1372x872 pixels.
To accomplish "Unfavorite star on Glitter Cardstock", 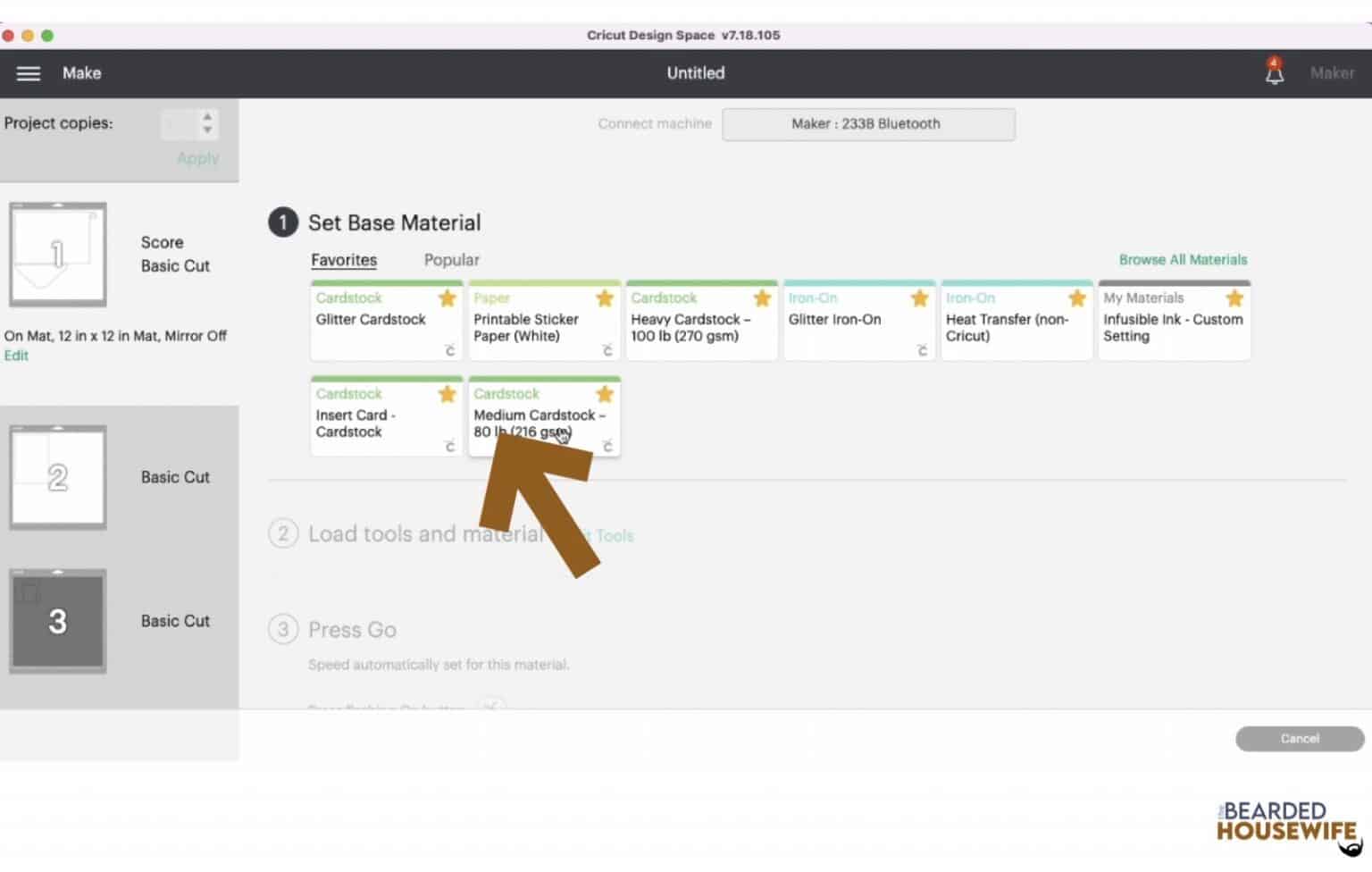I will click(448, 298).
